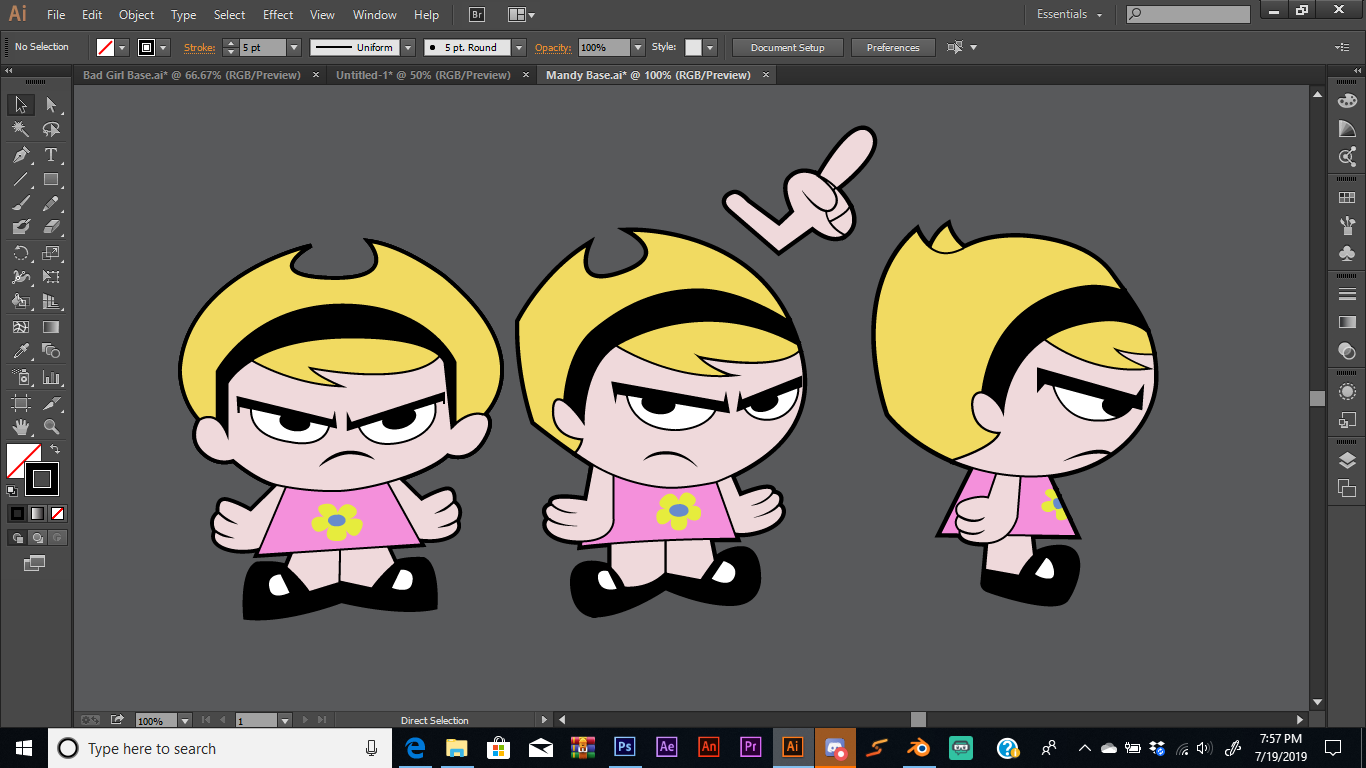Image resolution: width=1366 pixels, height=768 pixels.
Task: Select the Perspective Grid tool
Action: click(x=51, y=302)
